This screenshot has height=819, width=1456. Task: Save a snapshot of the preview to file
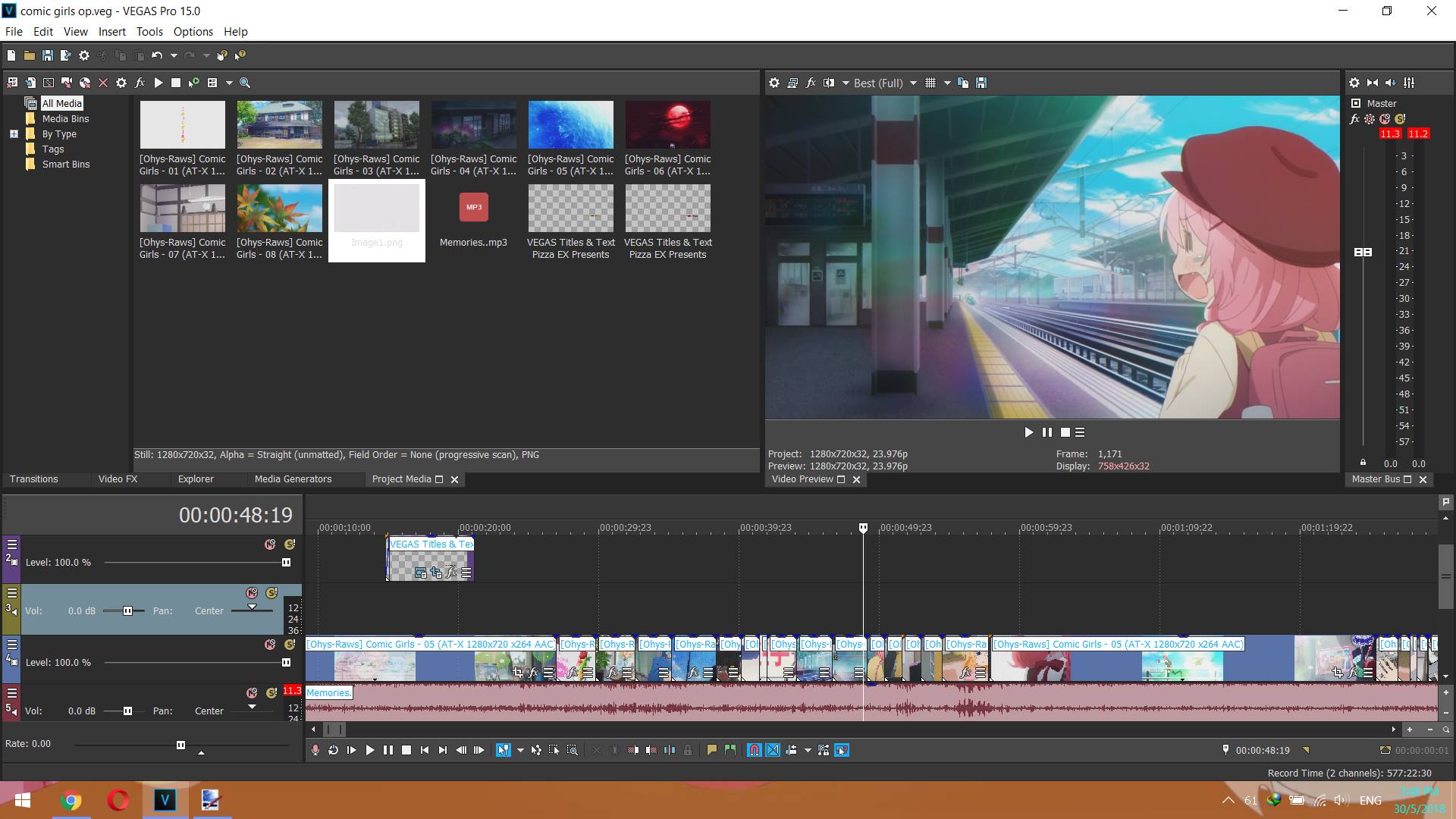click(981, 83)
